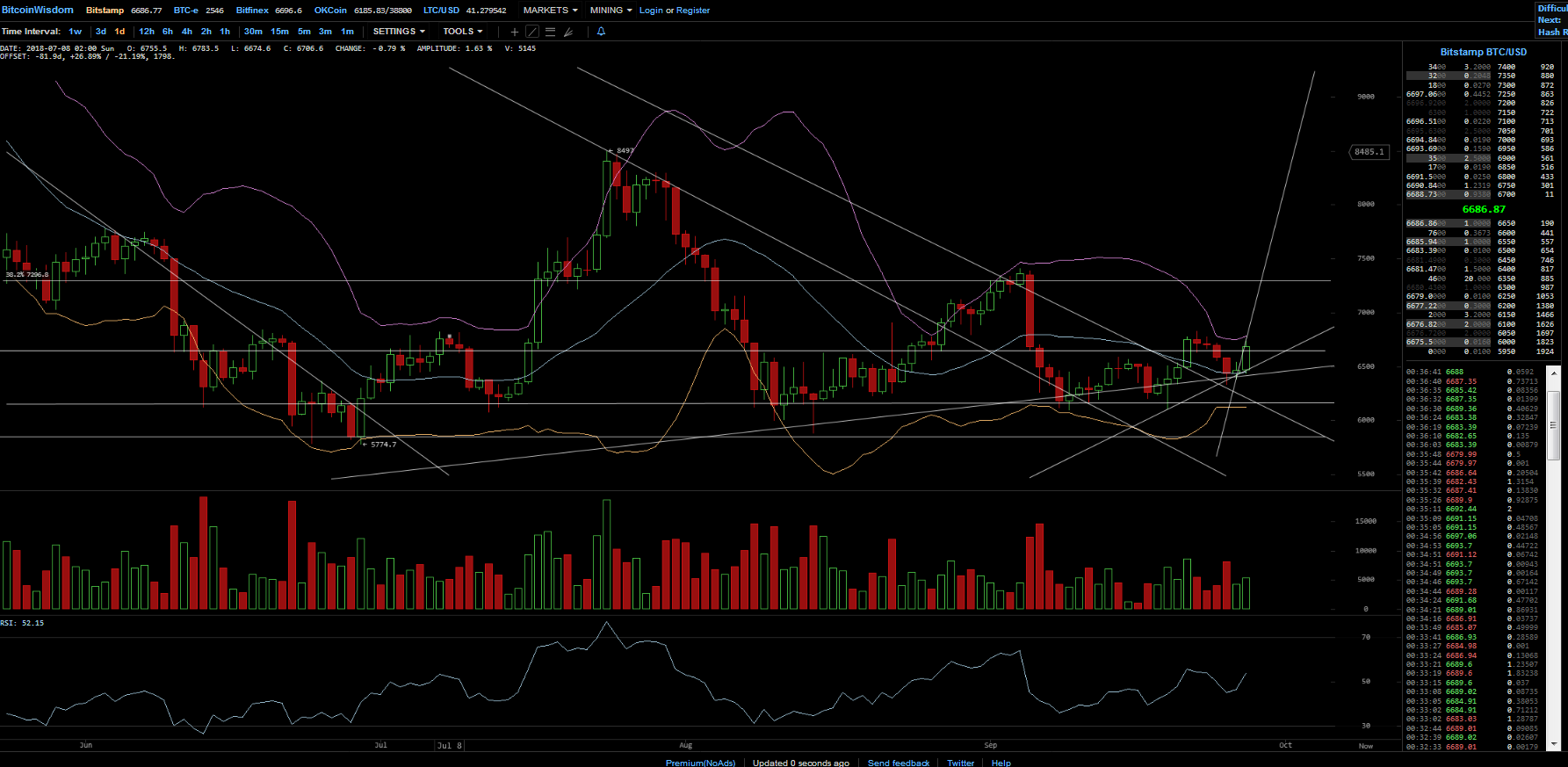Click the Login link

pyautogui.click(x=651, y=11)
